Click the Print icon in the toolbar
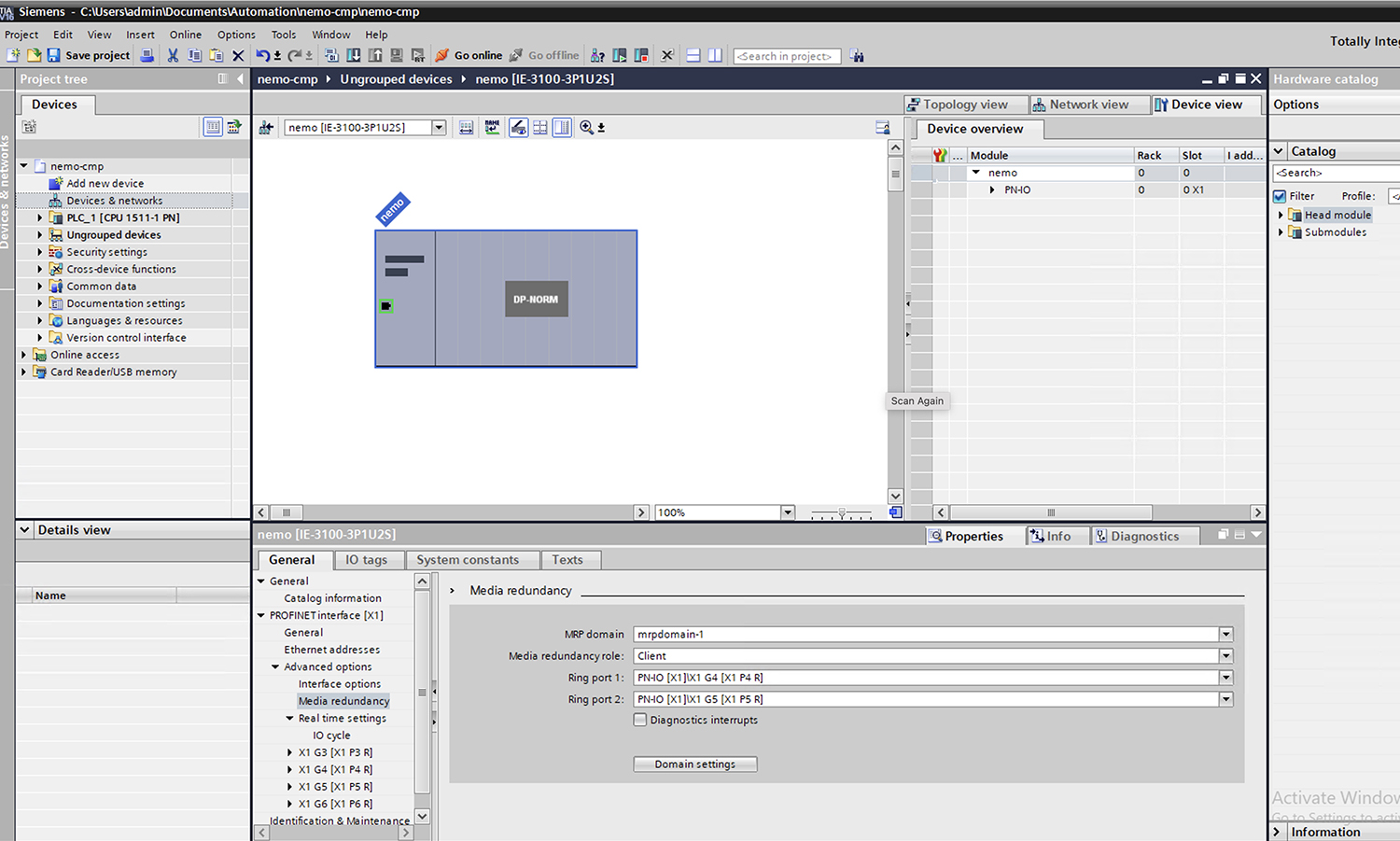The width and height of the screenshot is (1400, 841). click(147, 55)
